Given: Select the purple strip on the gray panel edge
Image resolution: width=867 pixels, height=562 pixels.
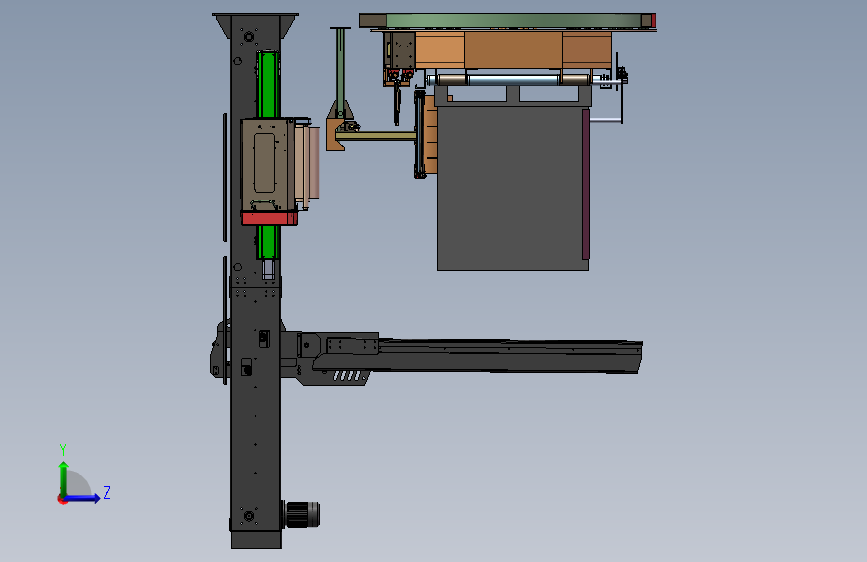Looking at the screenshot, I should coord(586,184).
